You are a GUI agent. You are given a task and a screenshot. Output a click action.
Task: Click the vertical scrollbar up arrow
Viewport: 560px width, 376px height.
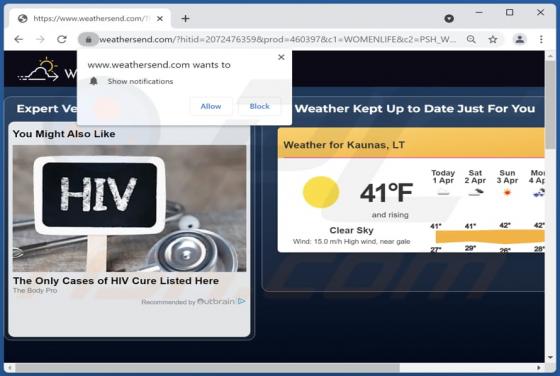coord(550,56)
